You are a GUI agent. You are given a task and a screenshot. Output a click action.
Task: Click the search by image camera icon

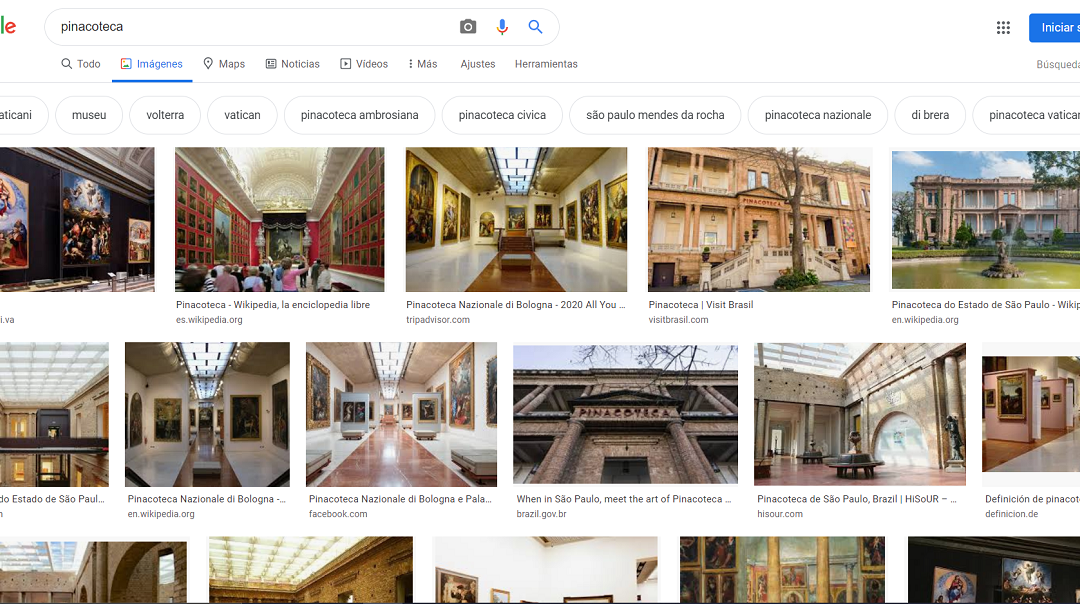click(x=468, y=27)
